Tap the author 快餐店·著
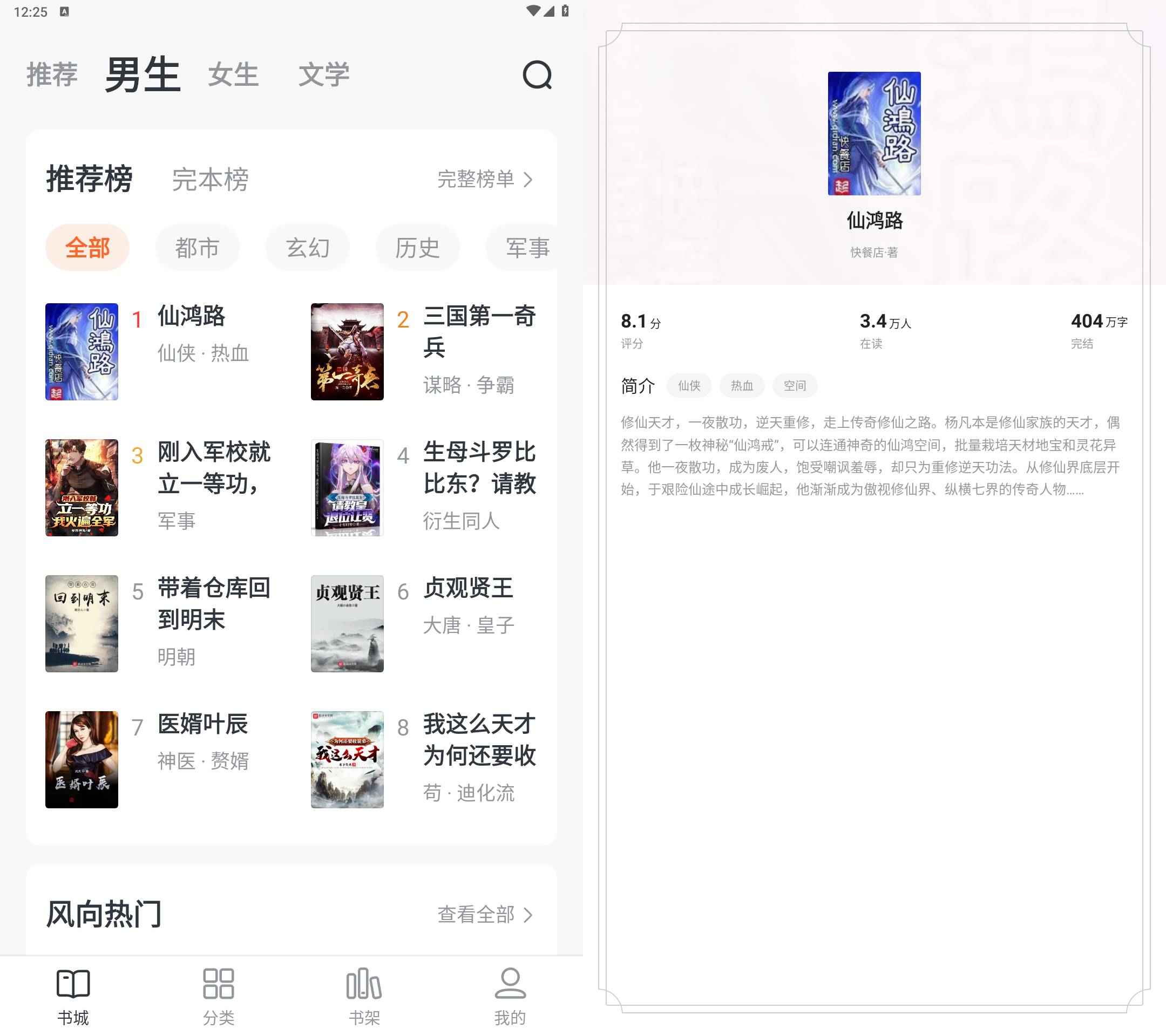 [874, 253]
